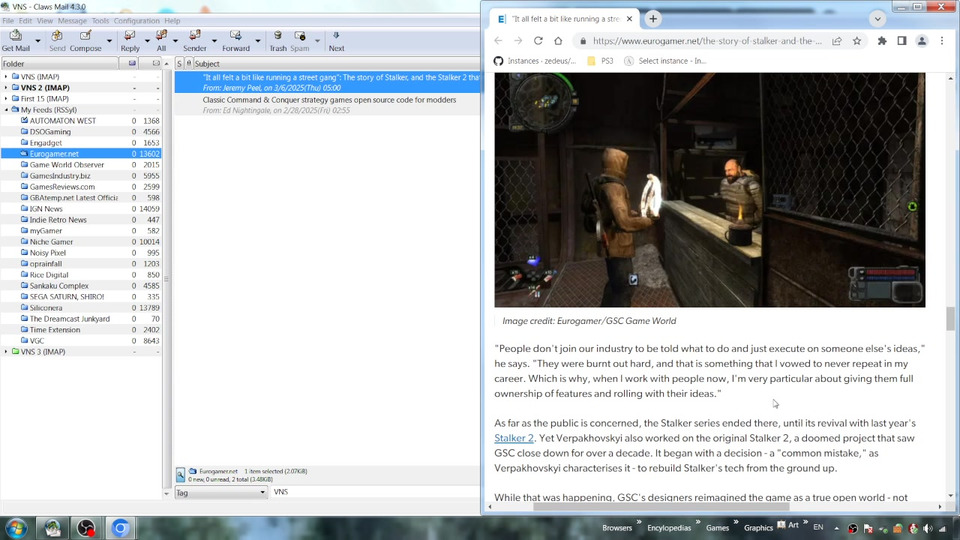The height and width of the screenshot is (540, 960).
Task: Bookmark this page with the star icon
Action: click(857, 41)
